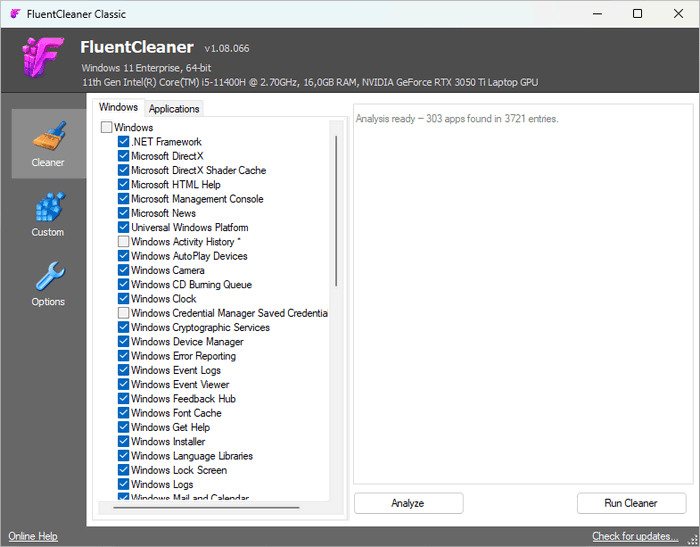Uncheck Windows Event Logs
This screenshot has height=547, width=700.
[123, 370]
